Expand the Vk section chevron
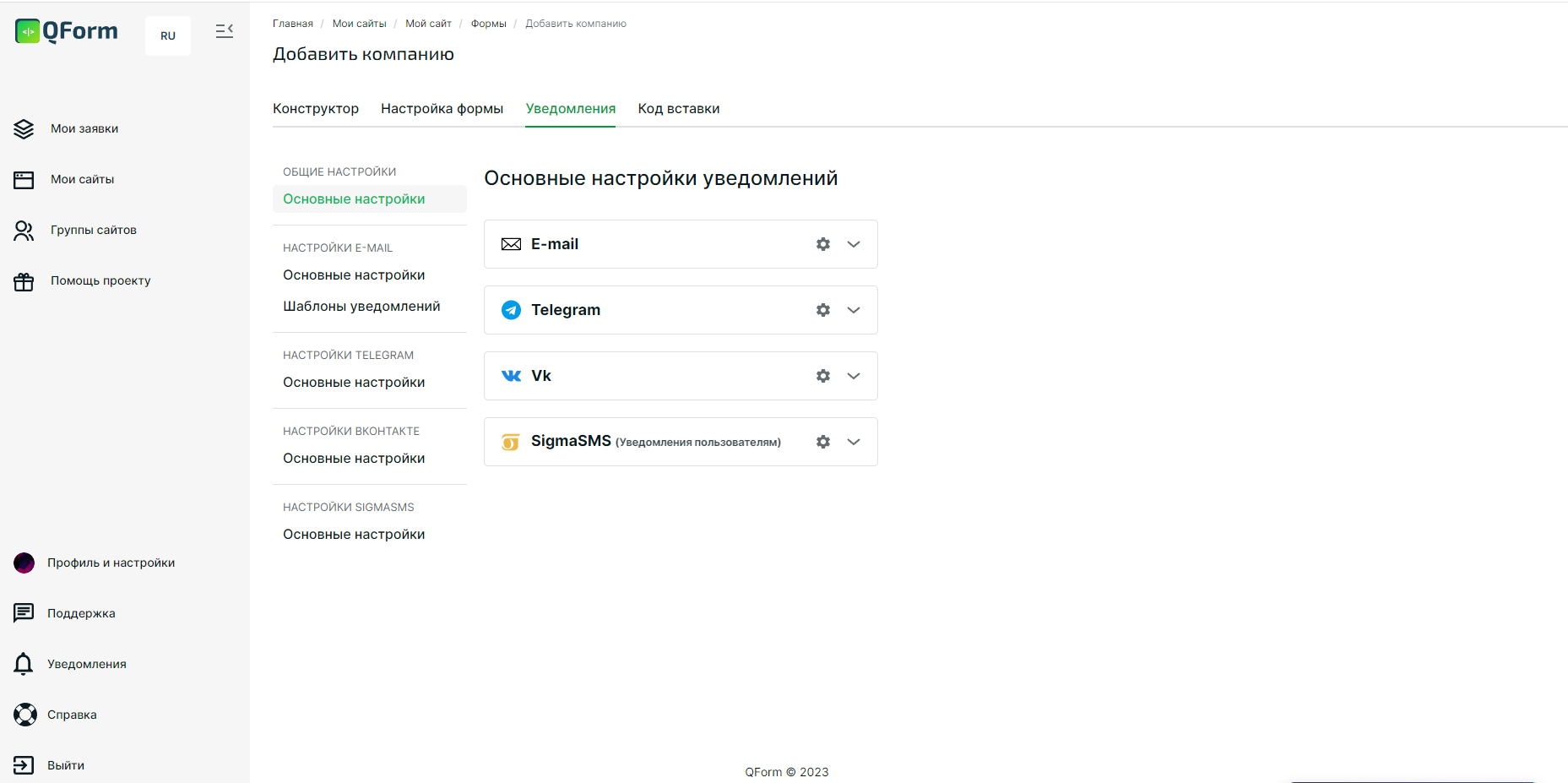 pos(854,376)
